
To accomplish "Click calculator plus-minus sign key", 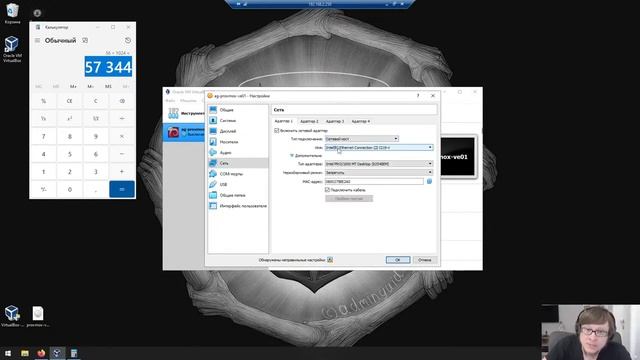I will (x=43, y=189).
